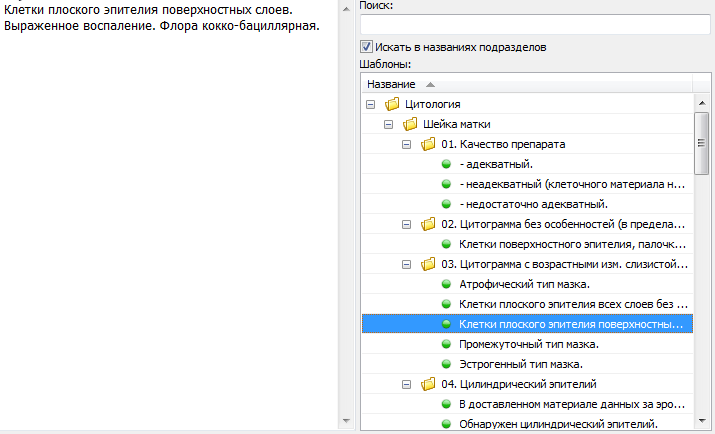Click the 04. Цилиндрический эпителий folder icon
Viewport: 715px width, 434px height.
[x=428, y=384]
